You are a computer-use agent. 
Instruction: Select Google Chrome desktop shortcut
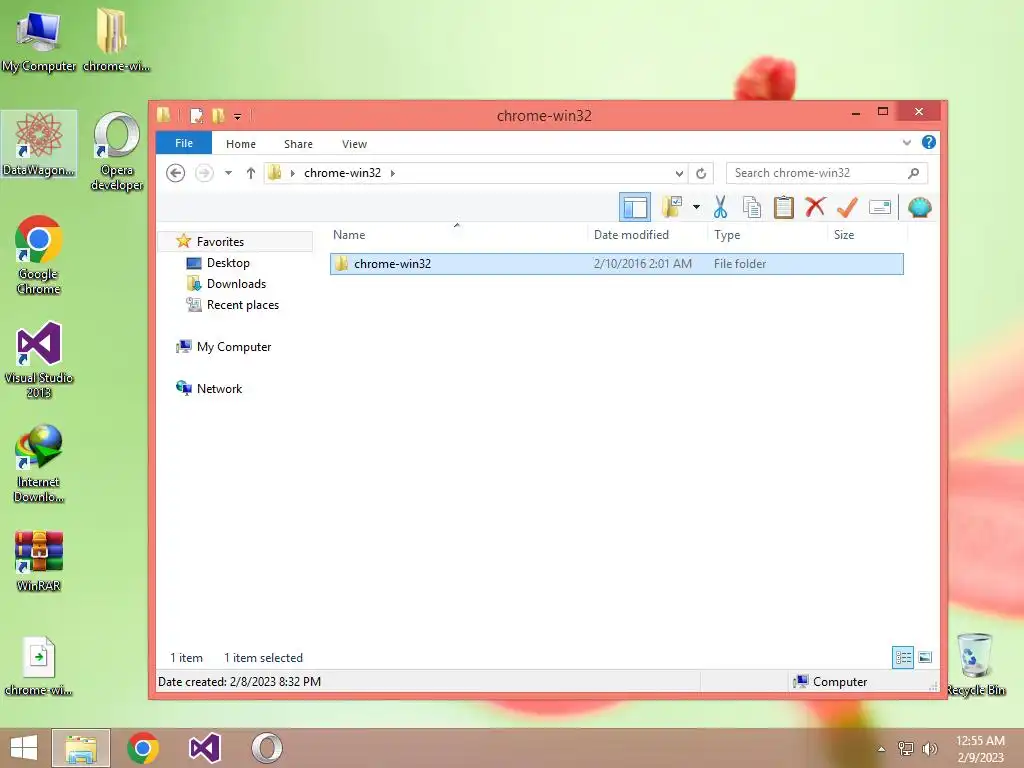39,255
